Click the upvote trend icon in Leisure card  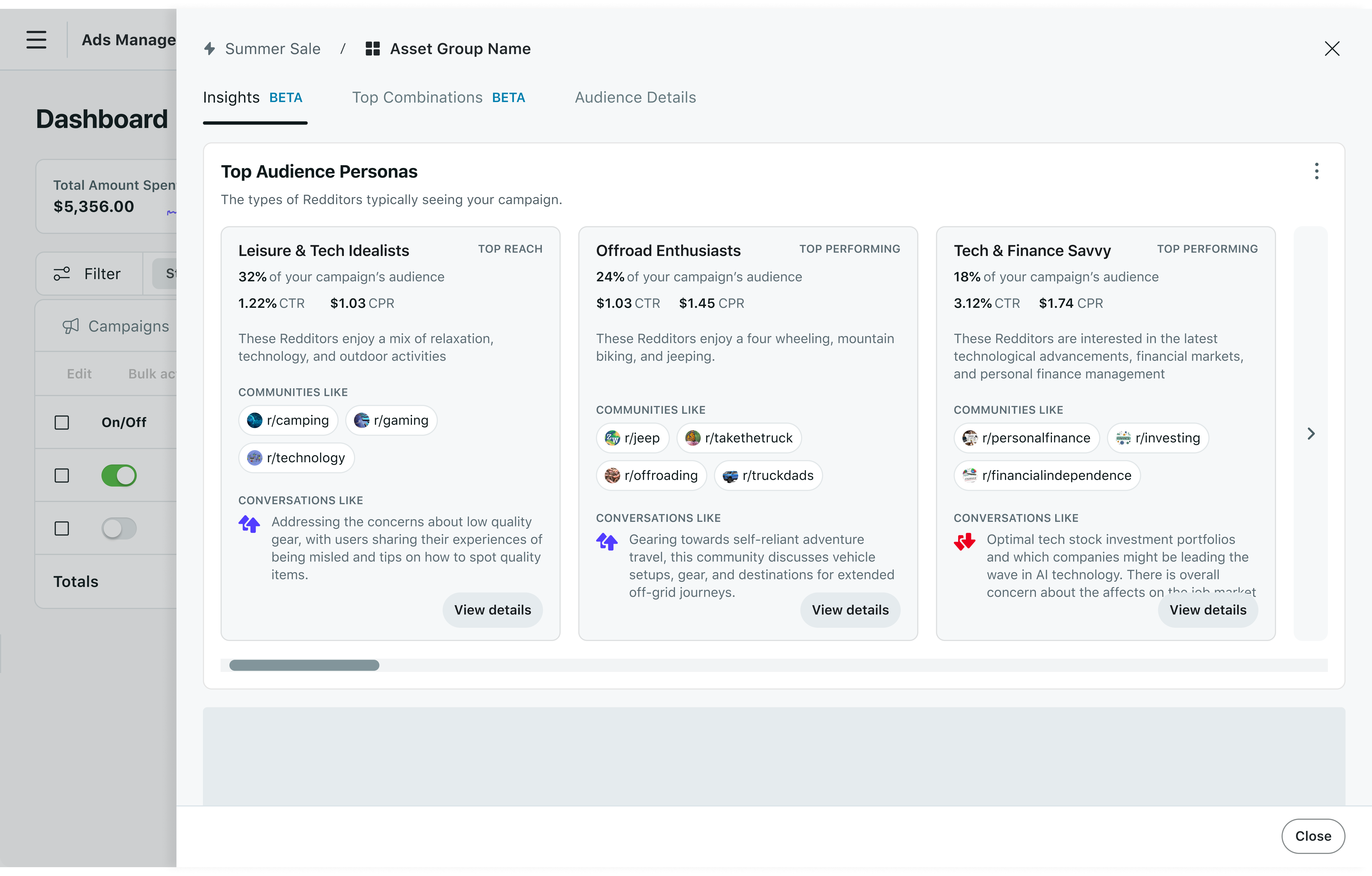click(x=250, y=524)
